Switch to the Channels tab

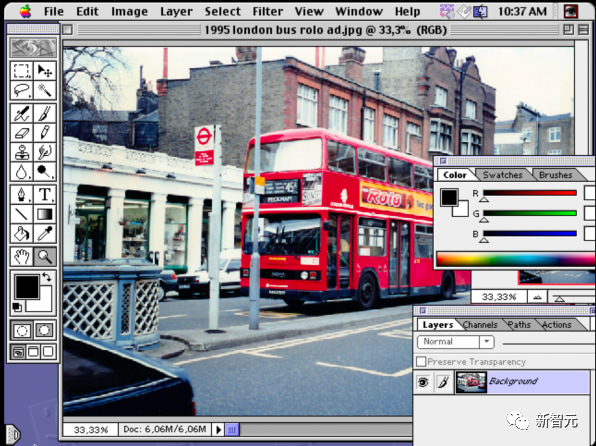coord(480,325)
